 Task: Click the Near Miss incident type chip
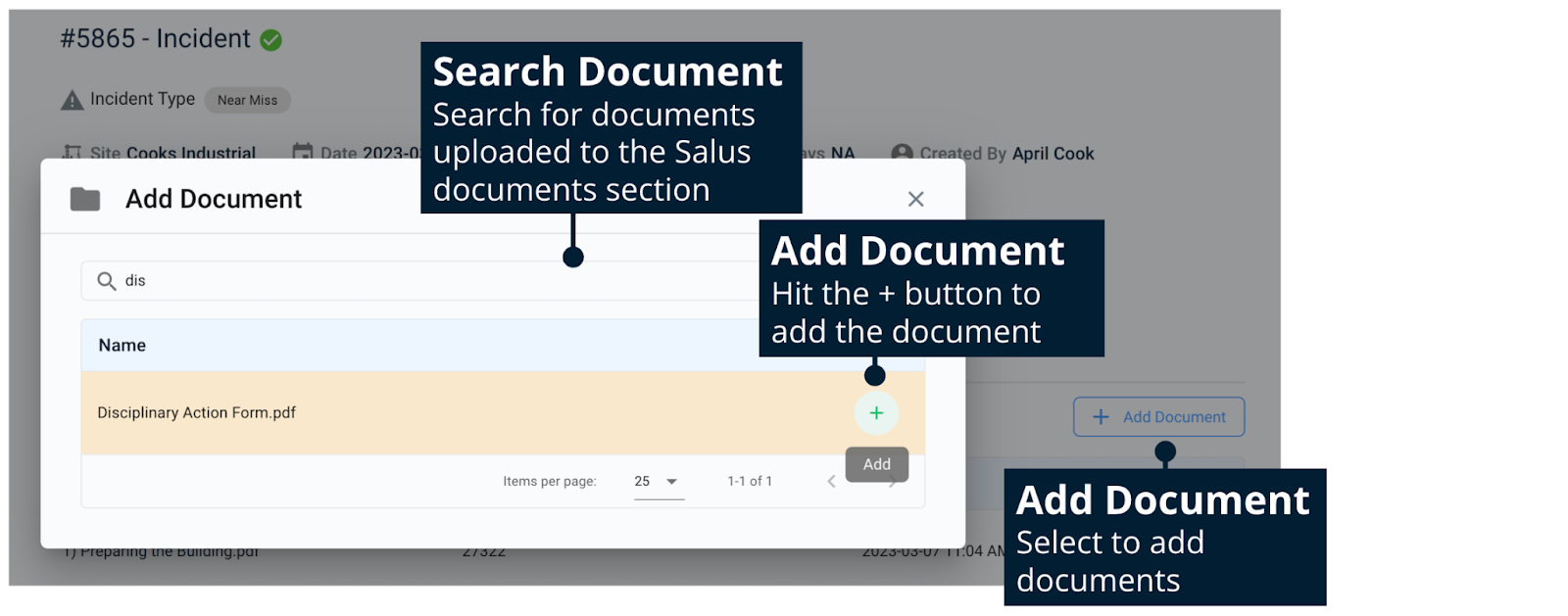247,100
